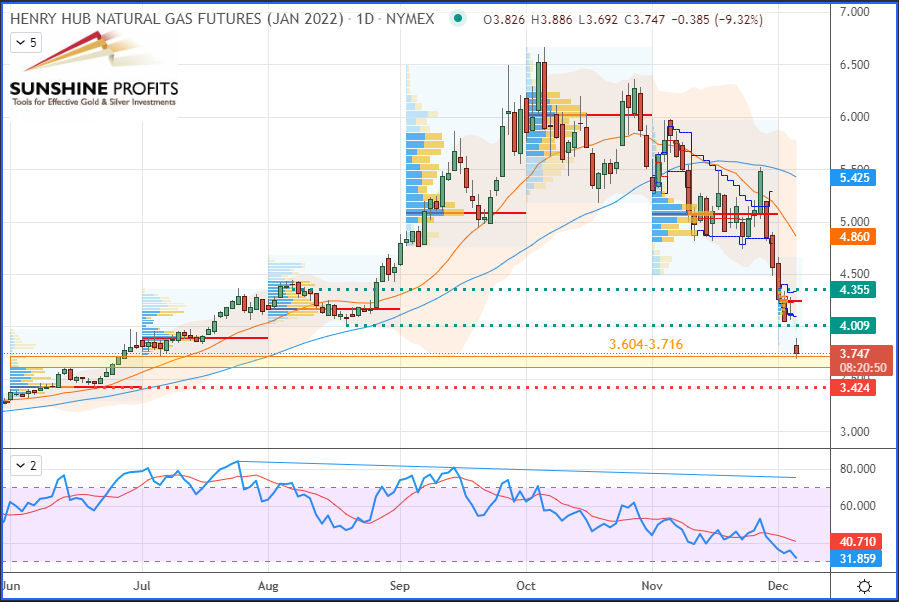The image size is (899, 602).
Task: Click the Jul label on time axis
Action: tap(142, 586)
